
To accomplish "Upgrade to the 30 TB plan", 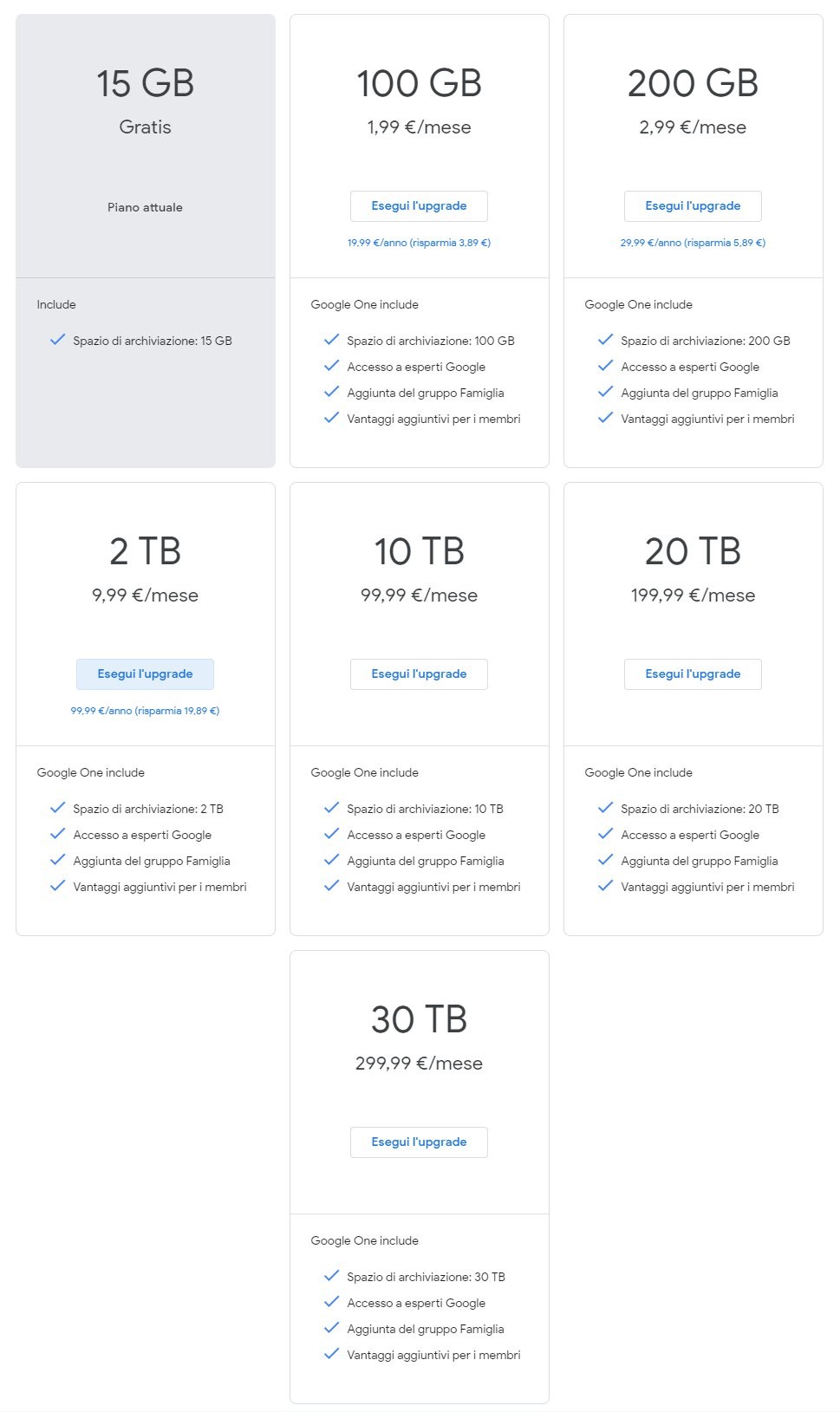I will (x=419, y=1142).
